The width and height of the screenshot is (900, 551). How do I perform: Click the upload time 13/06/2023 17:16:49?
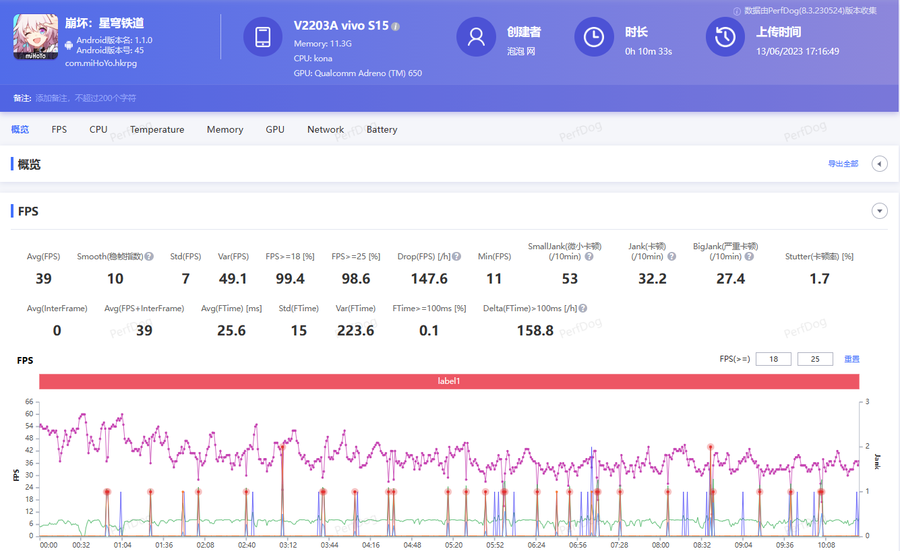click(x=797, y=51)
